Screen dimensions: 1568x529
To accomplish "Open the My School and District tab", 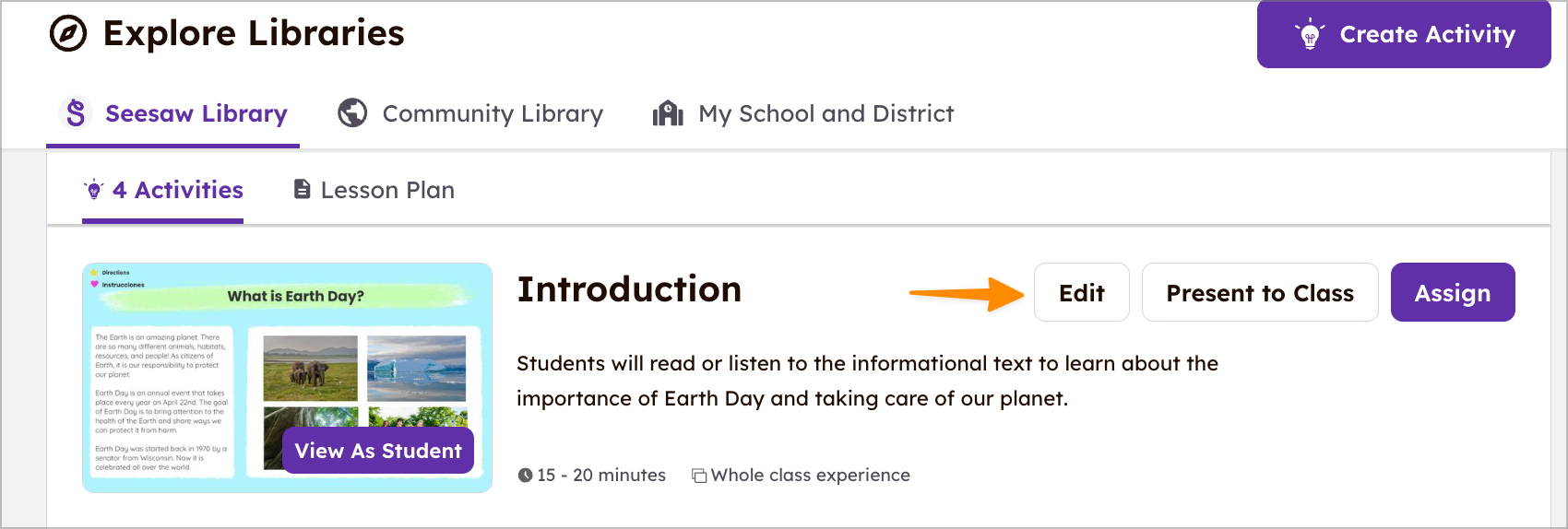I will click(x=803, y=113).
